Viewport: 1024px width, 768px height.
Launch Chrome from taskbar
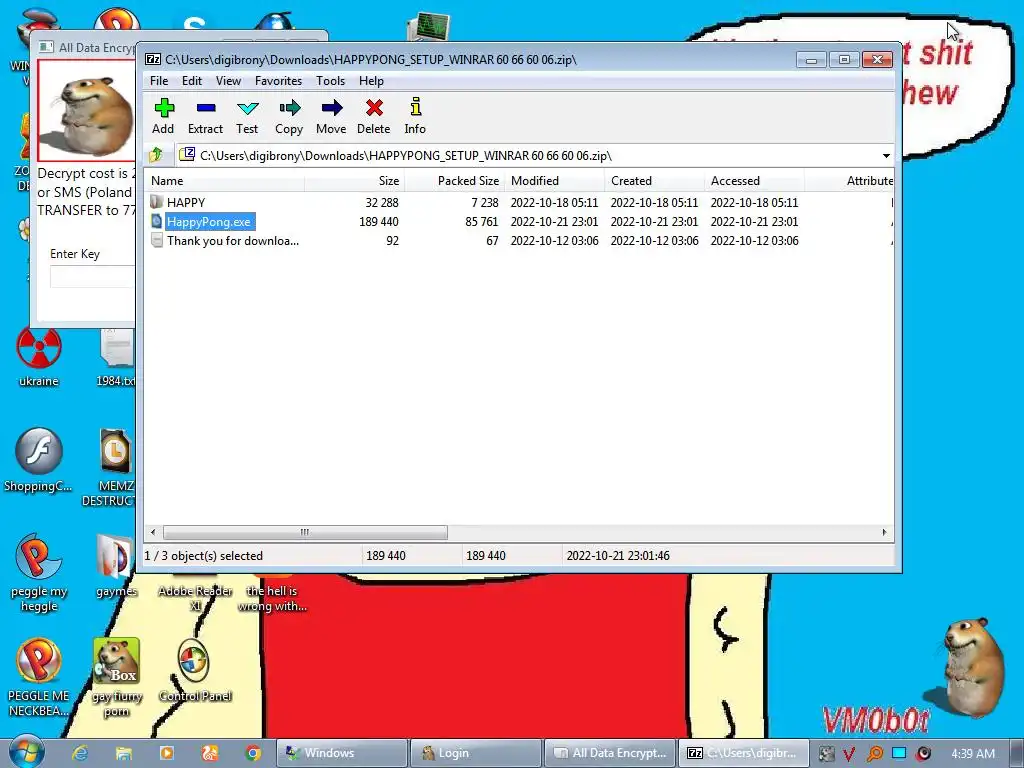click(x=253, y=753)
